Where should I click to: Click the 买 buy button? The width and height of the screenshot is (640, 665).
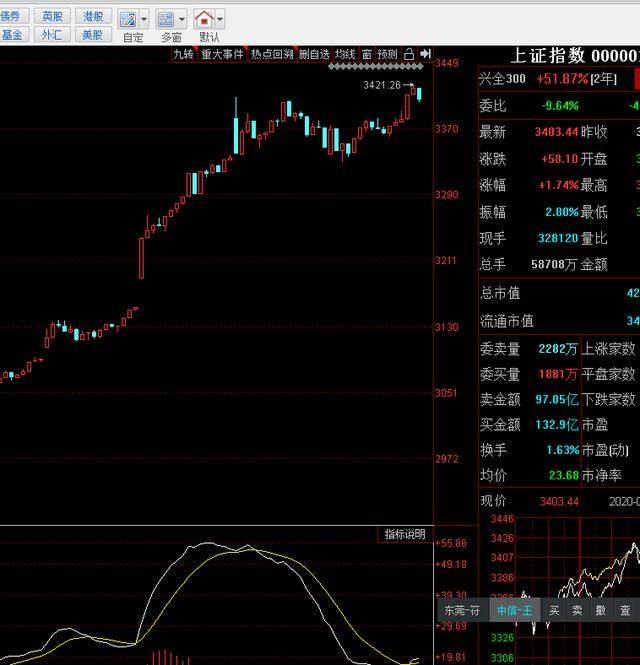pyautogui.click(x=554, y=610)
